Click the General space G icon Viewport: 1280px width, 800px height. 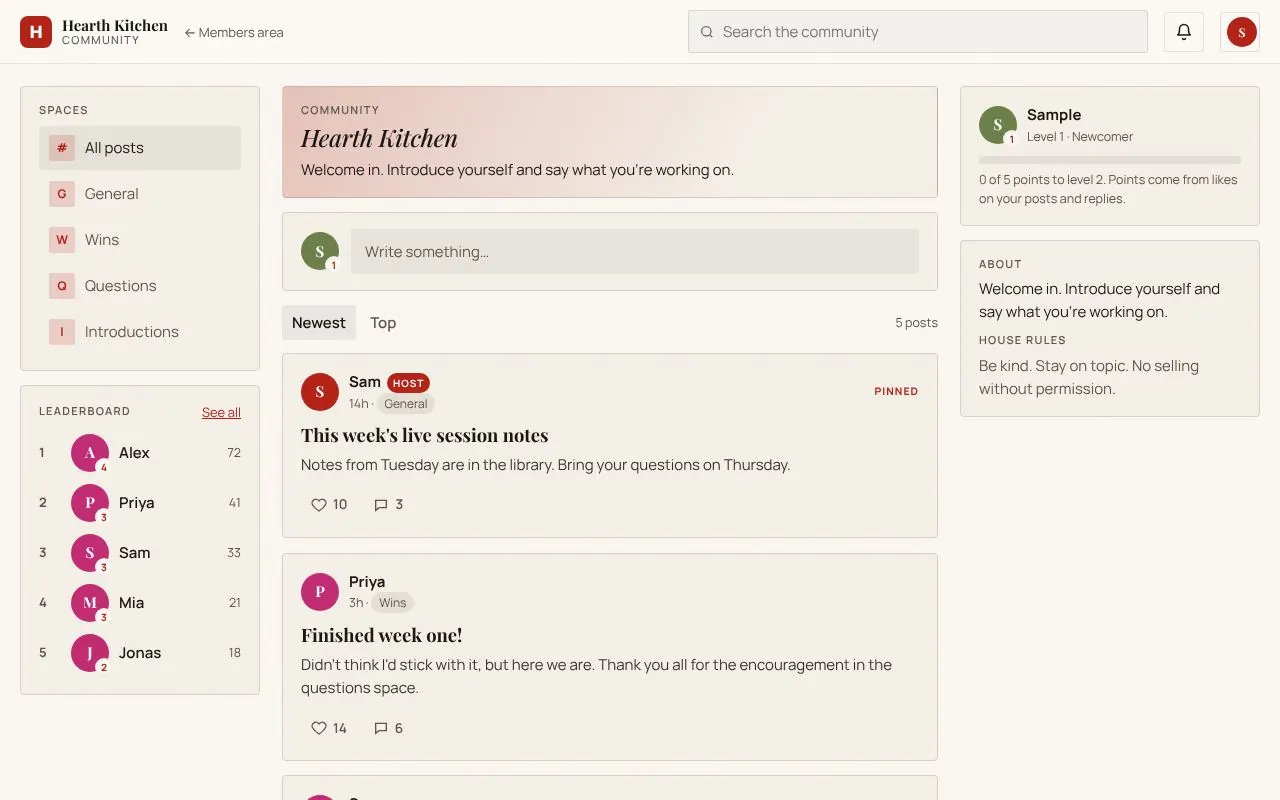tap(62, 194)
